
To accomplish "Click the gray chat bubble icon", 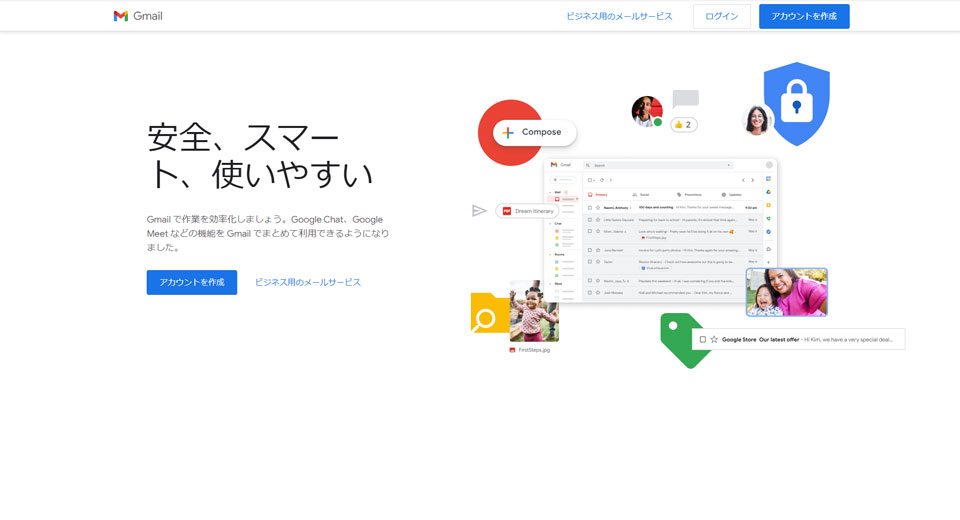I will 685,99.
